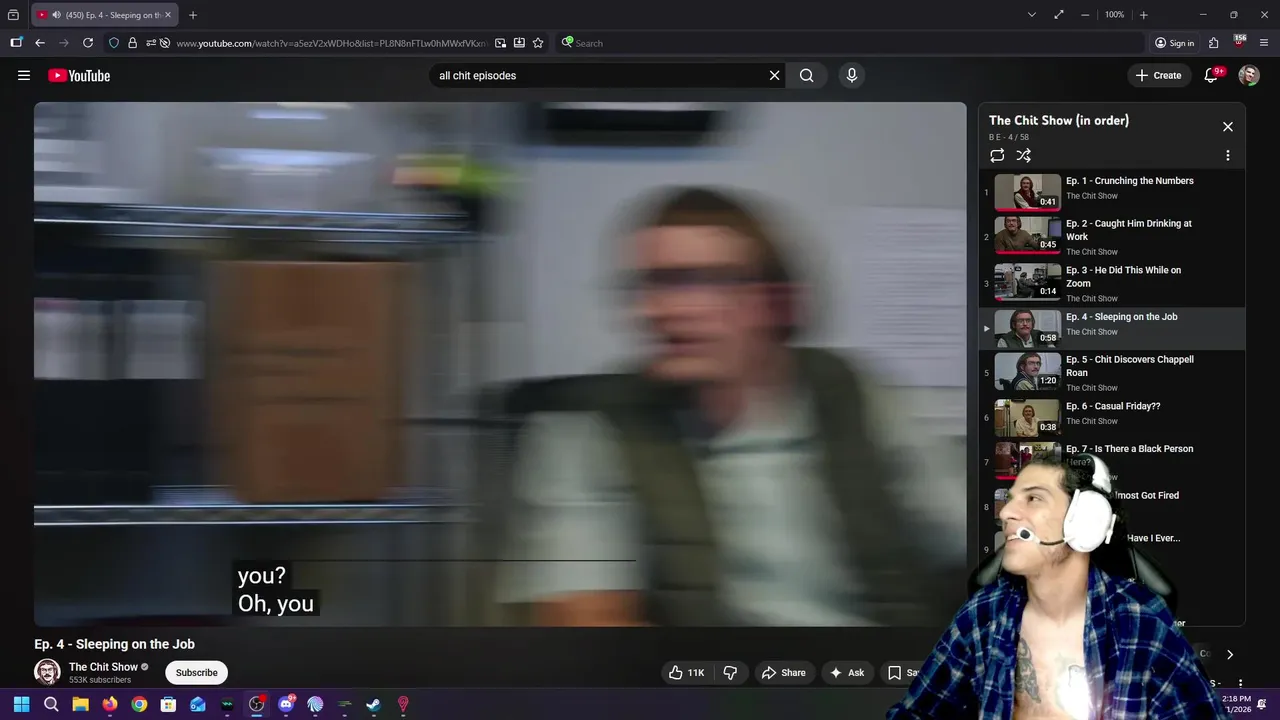Screen dimensions: 1280x720
Task: Open the account avatar menu
Action: (1249, 75)
